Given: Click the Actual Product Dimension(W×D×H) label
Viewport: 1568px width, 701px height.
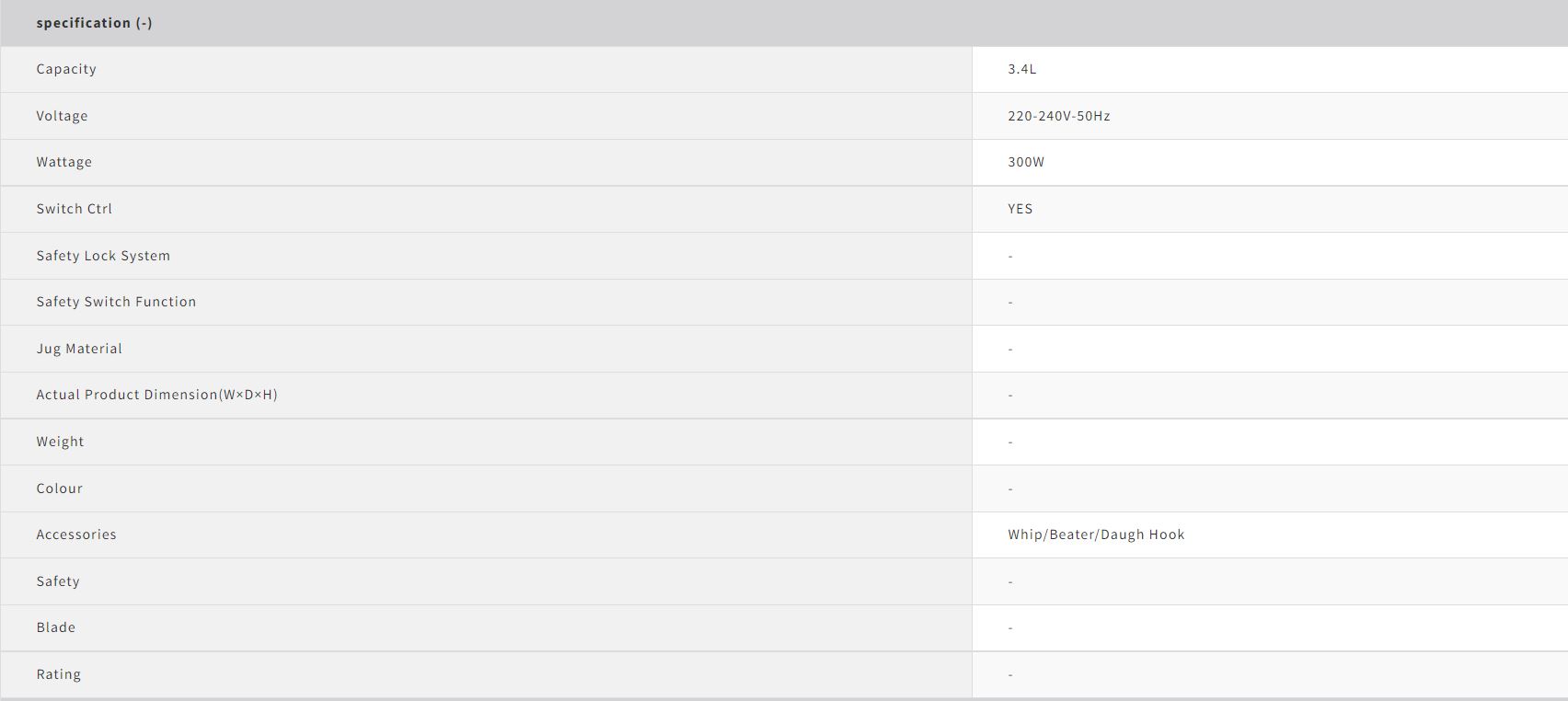Looking at the screenshot, I should coord(156,395).
